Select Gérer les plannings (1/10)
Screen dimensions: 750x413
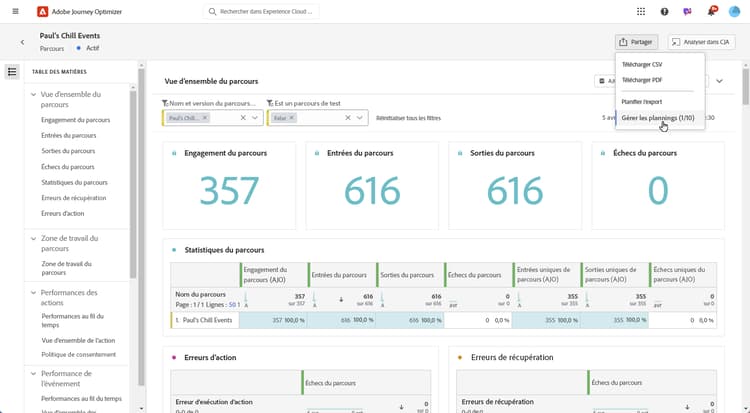click(x=658, y=118)
